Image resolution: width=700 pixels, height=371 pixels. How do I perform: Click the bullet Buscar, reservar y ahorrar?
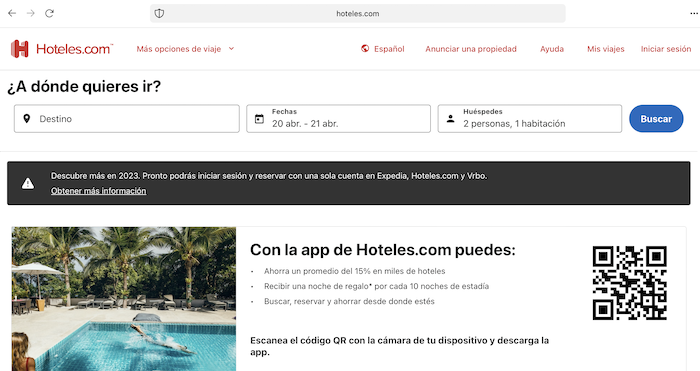pyautogui.click(x=349, y=301)
